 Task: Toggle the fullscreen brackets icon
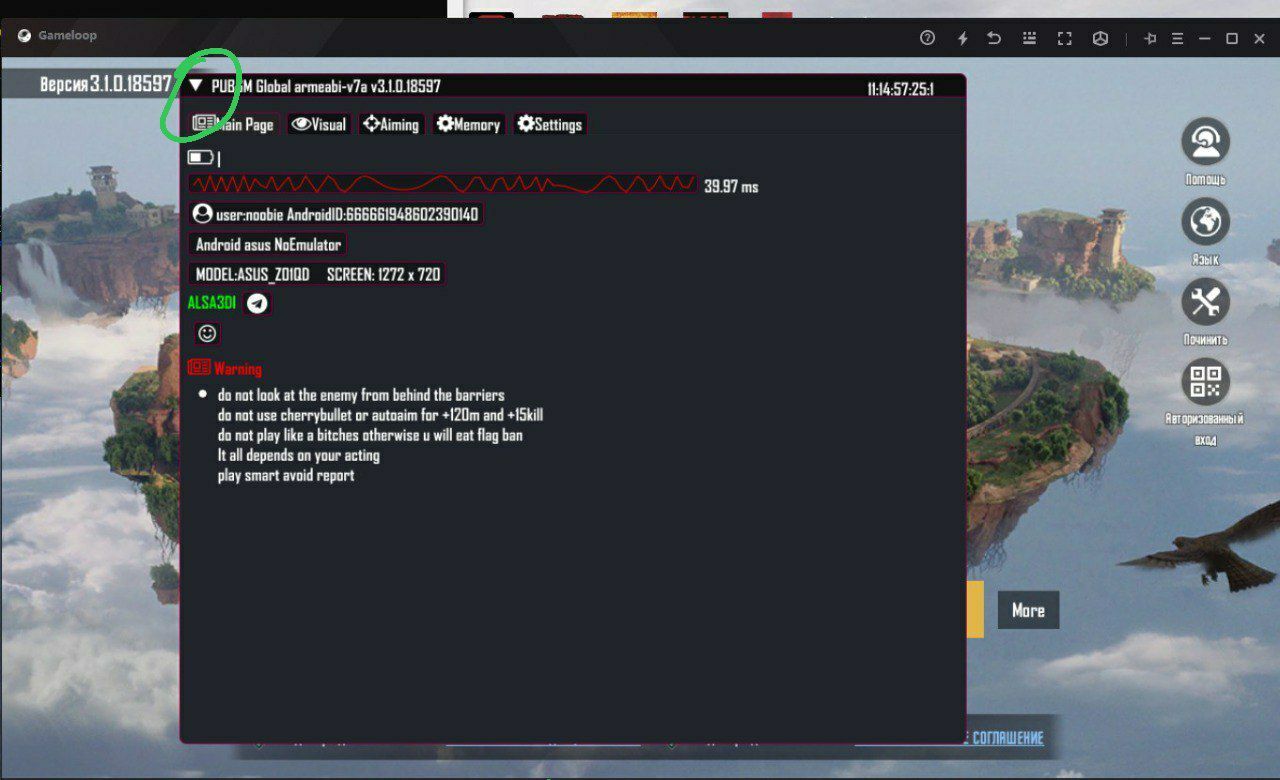(1065, 38)
